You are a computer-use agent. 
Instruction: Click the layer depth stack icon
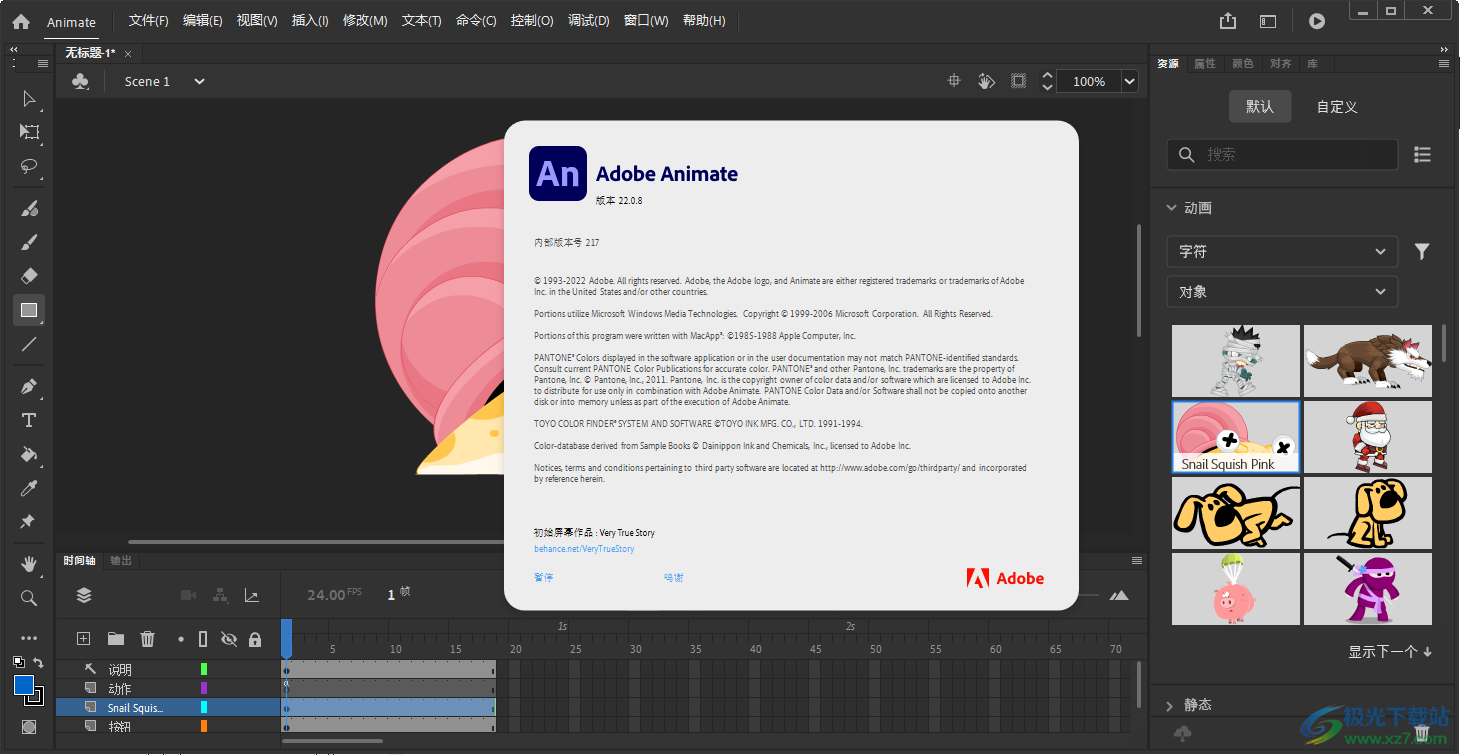click(84, 595)
